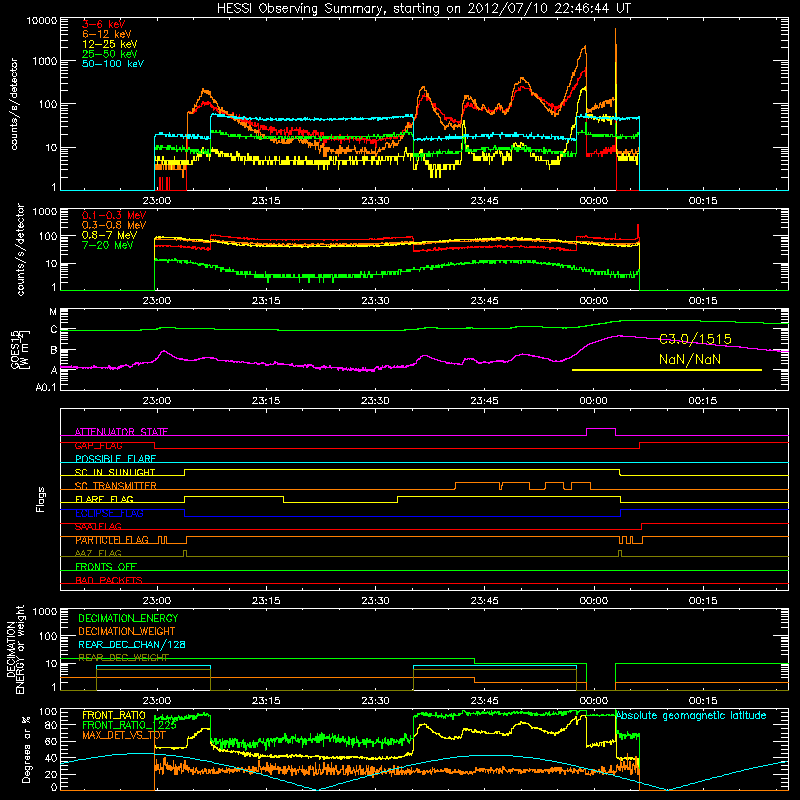The image size is (800, 800).
Task: Select the M class tick on GOES axis
Action: [53, 312]
